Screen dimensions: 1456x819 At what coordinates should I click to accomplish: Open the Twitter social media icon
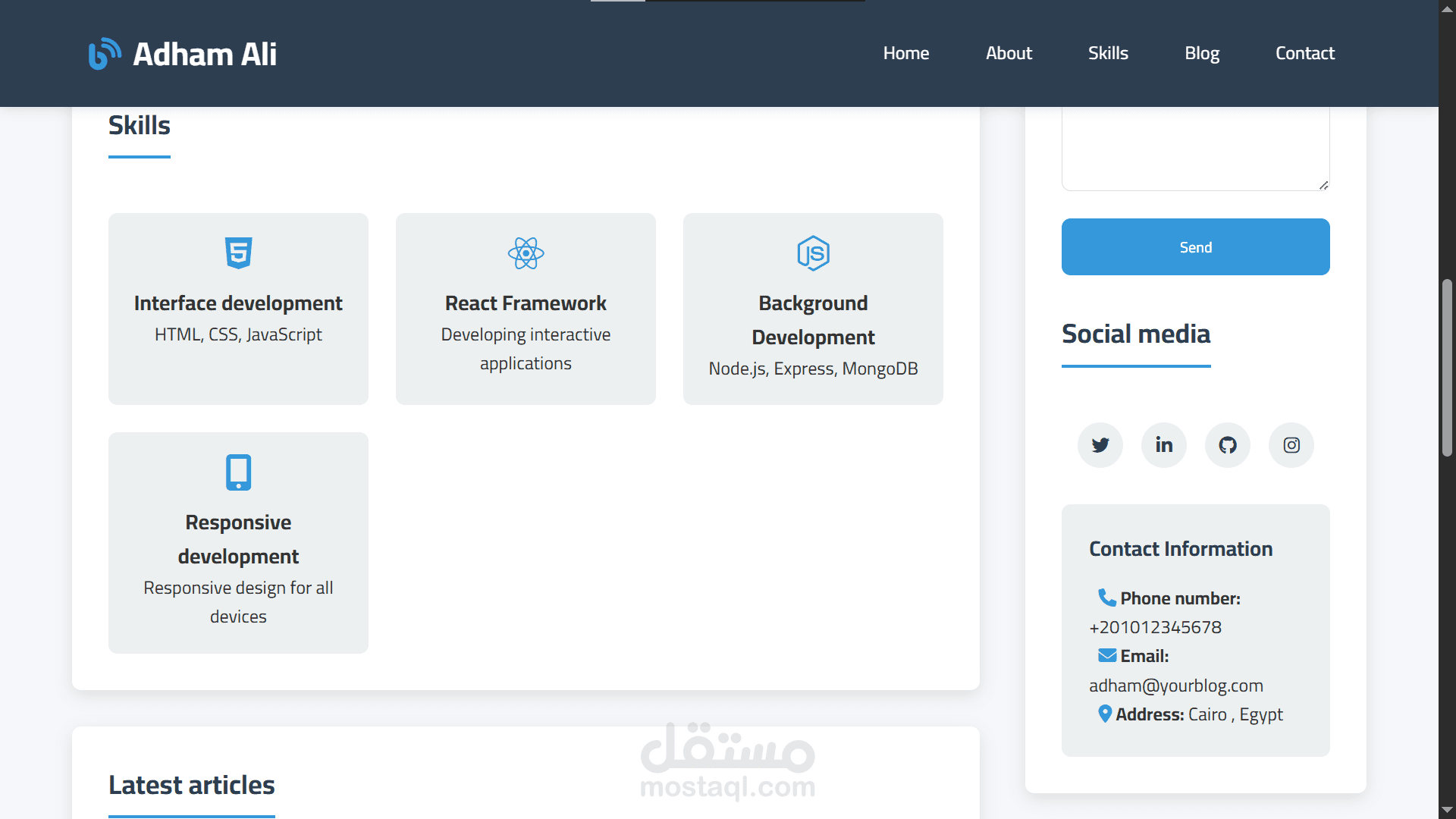[1100, 445]
